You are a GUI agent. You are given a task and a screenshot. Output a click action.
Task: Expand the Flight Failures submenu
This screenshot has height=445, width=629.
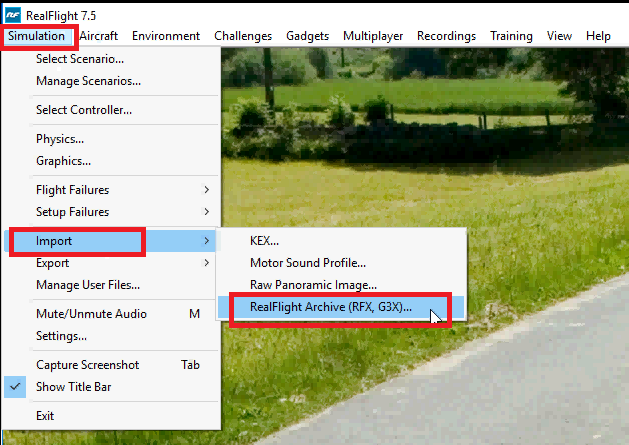(72, 190)
